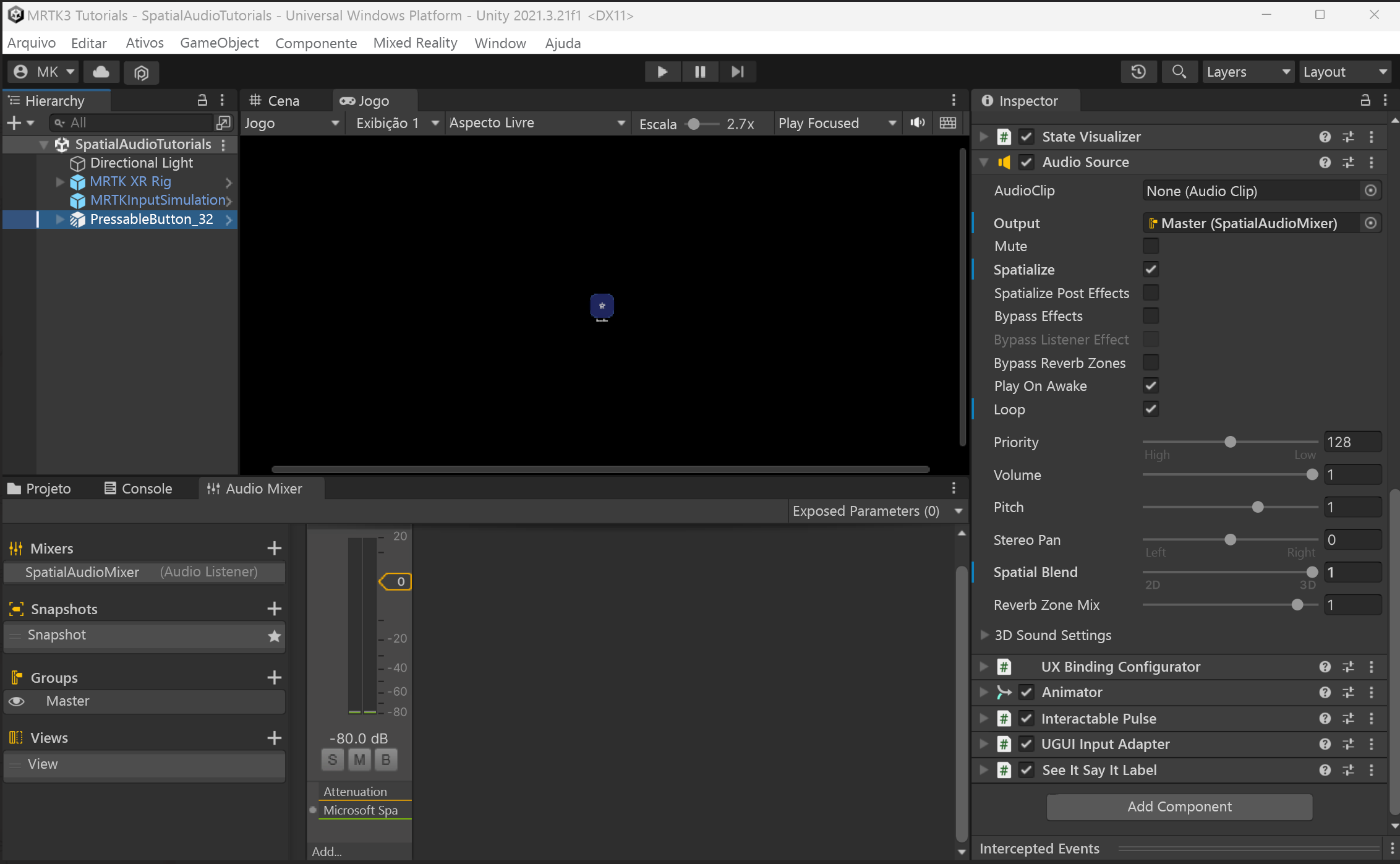Click the Bypass button on the Master strip

[x=386, y=759]
